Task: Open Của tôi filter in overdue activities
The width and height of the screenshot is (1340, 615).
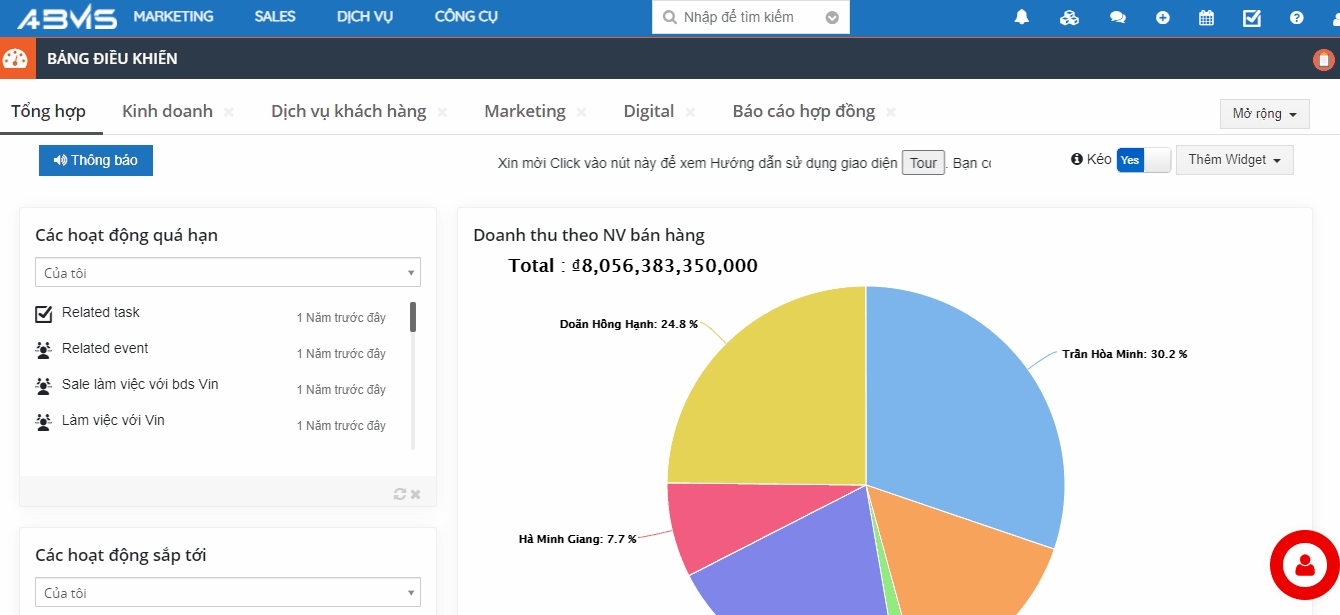Action: [228, 273]
